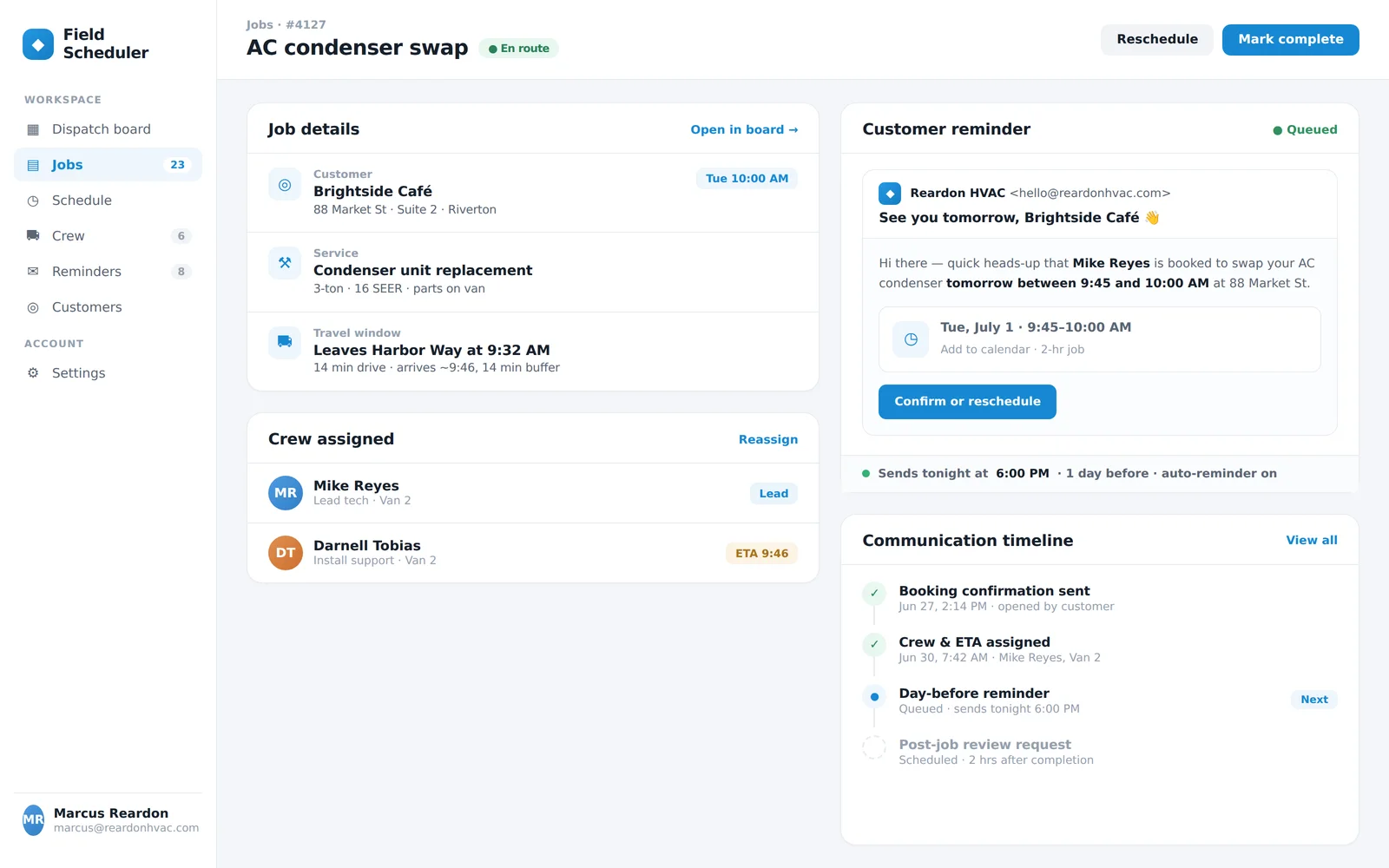Select Mike Reyes crew row name
Screen dimensions: 1389x868
point(356,486)
